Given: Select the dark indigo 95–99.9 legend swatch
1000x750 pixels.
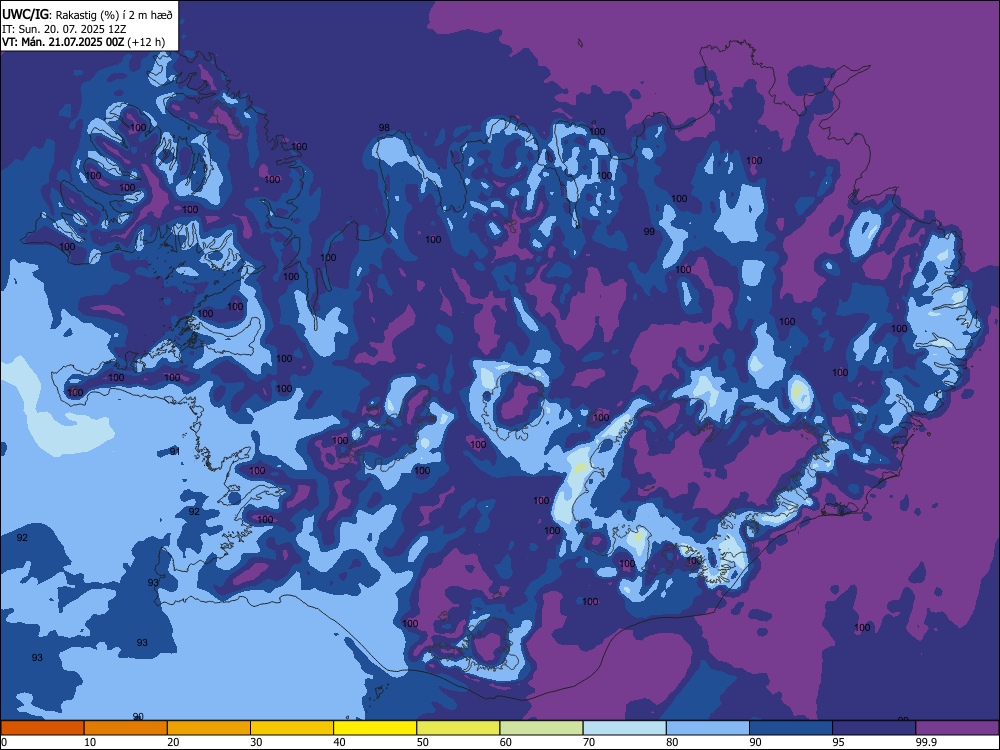Looking at the screenshot, I should 874,728.
